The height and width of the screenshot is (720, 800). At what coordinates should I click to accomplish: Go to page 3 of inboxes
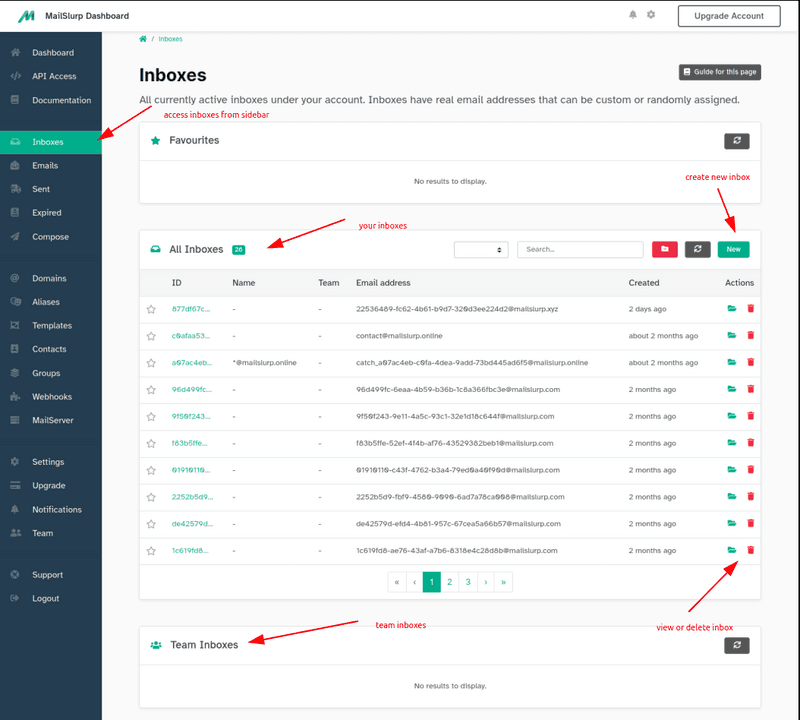tap(468, 581)
